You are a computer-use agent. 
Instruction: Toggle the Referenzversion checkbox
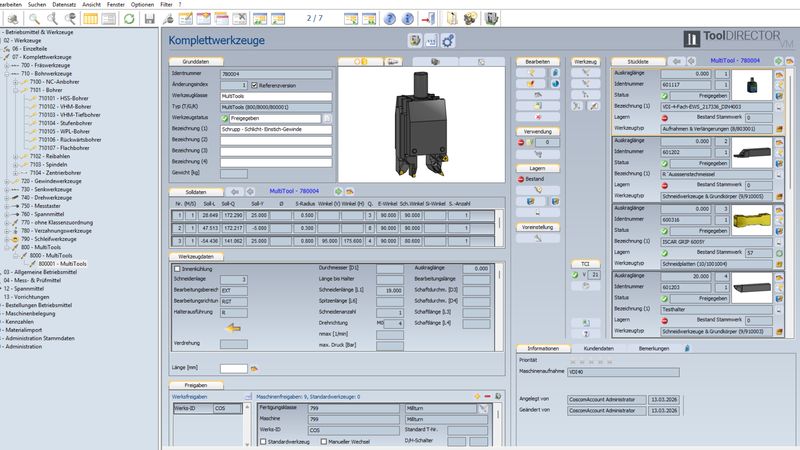(254, 85)
